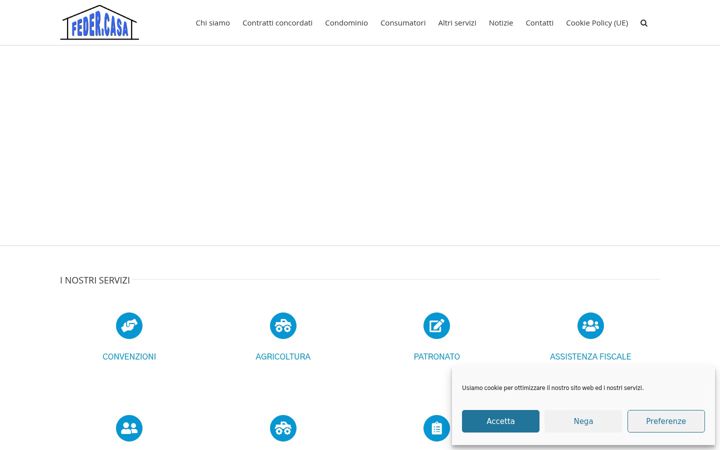Viewport: 720px width, 450px height.
Task: Click the Convenzioni handshake icon
Action: tap(129, 326)
